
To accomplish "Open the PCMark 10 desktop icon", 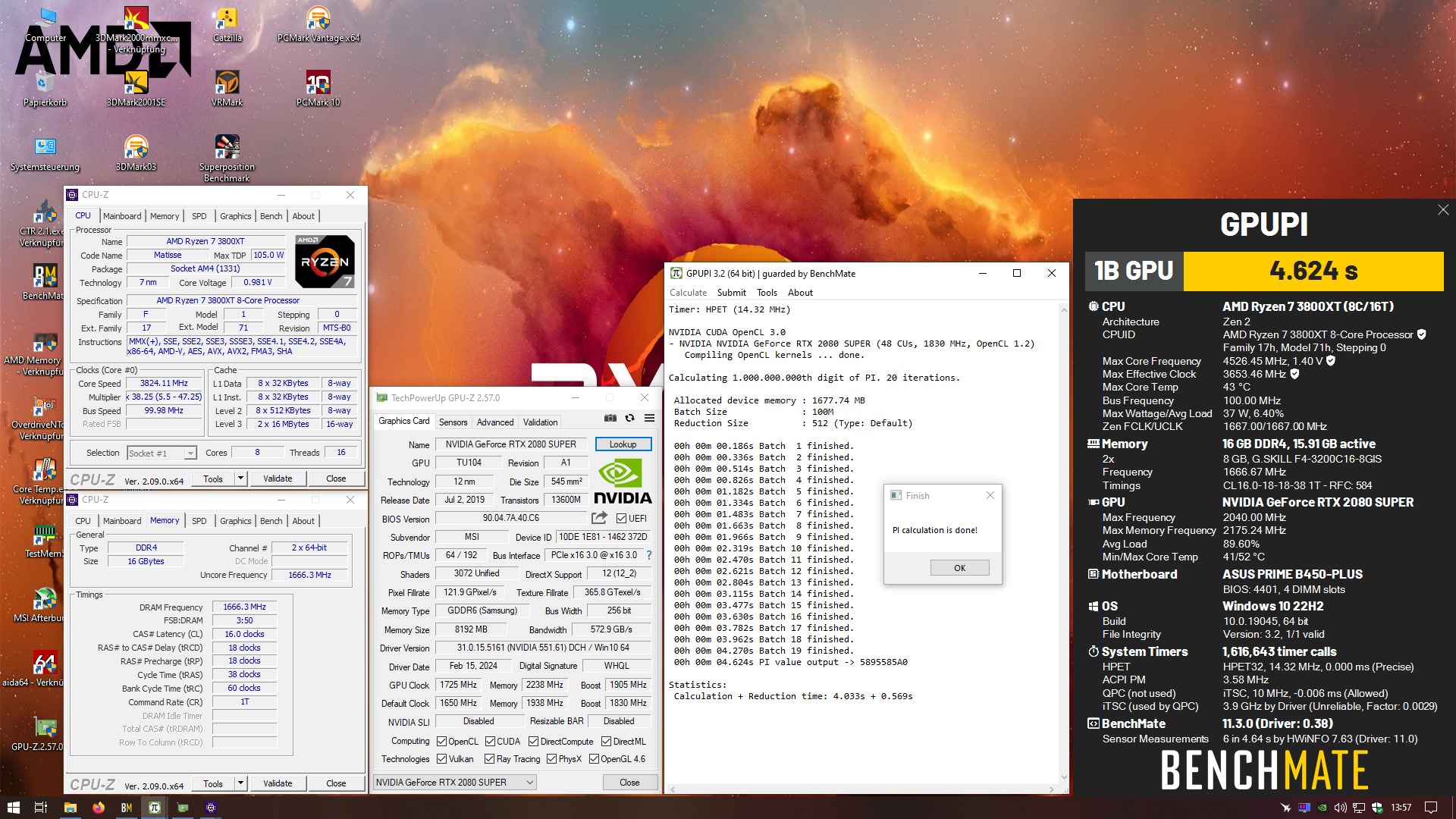I will click(x=318, y=88).
